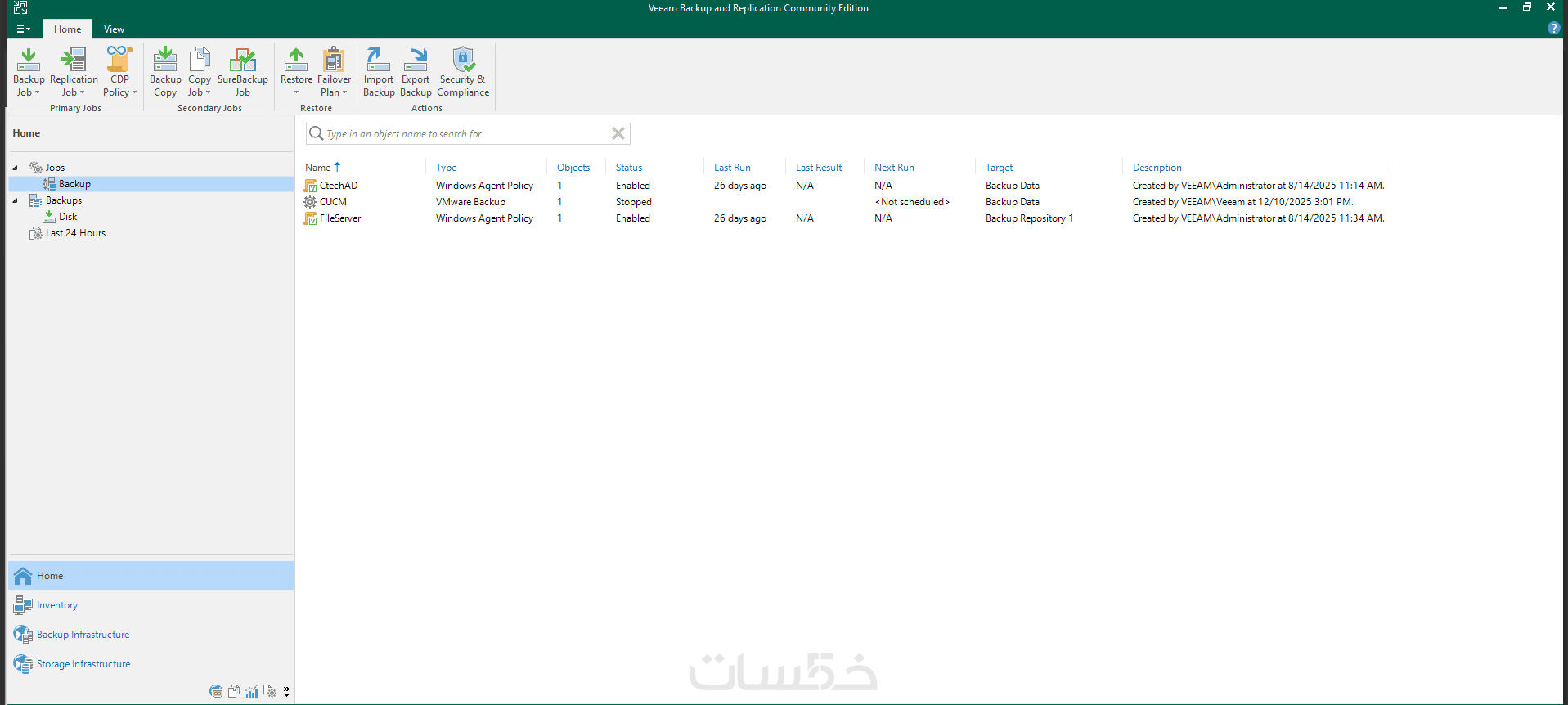The width and height of the screenshot is (1568, 705).
Task: Click the CtechAD "Enabled" status cell
Action: tap(633, 186)
